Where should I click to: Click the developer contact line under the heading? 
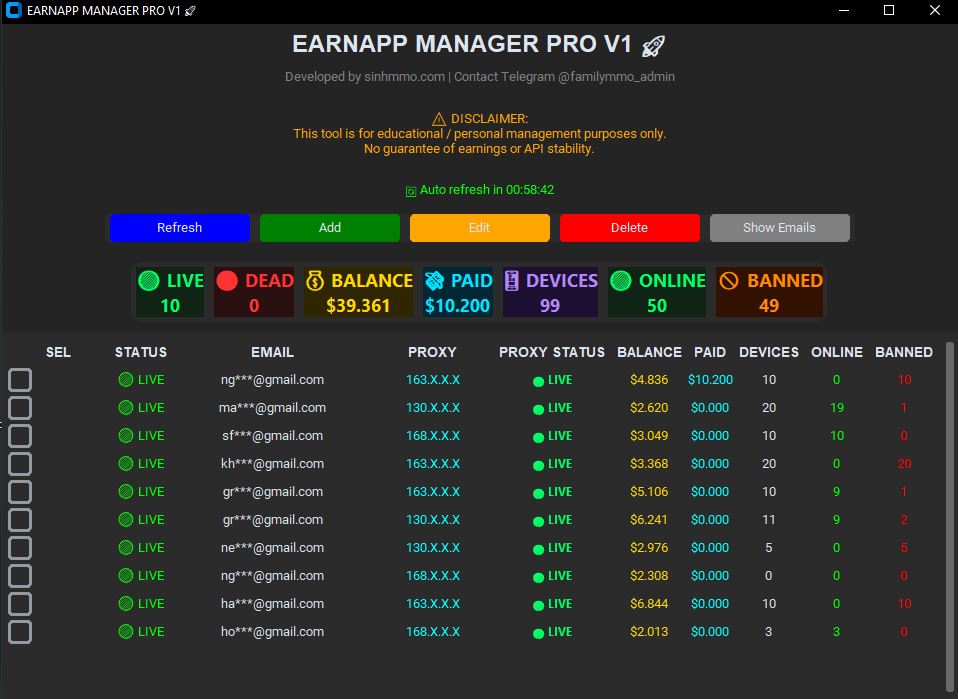point(480,77)
